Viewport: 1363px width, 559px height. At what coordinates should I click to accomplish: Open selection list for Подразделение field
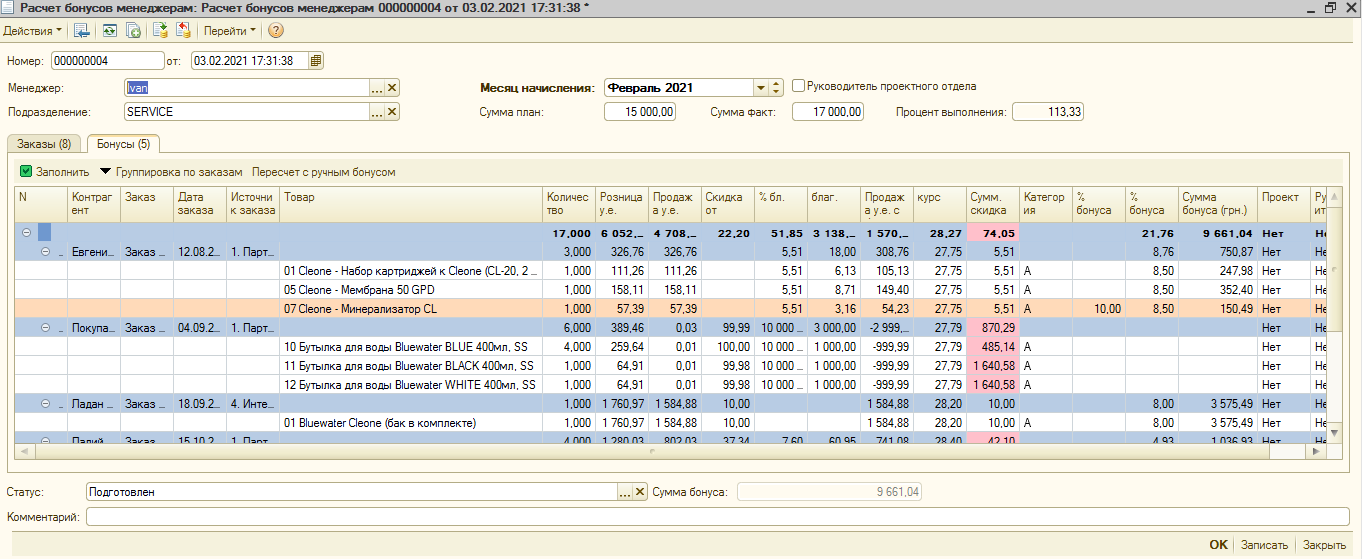[x=377, y=113]
